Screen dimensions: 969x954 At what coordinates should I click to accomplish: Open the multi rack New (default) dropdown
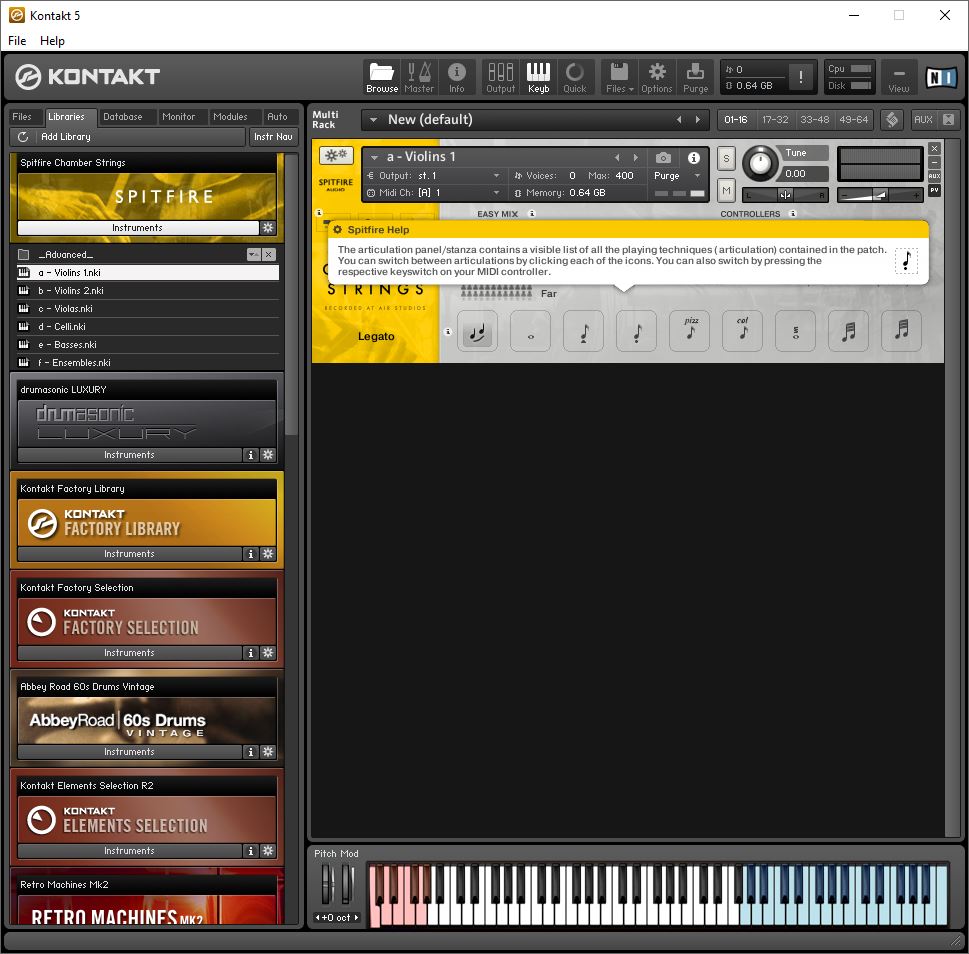(373, 120)
